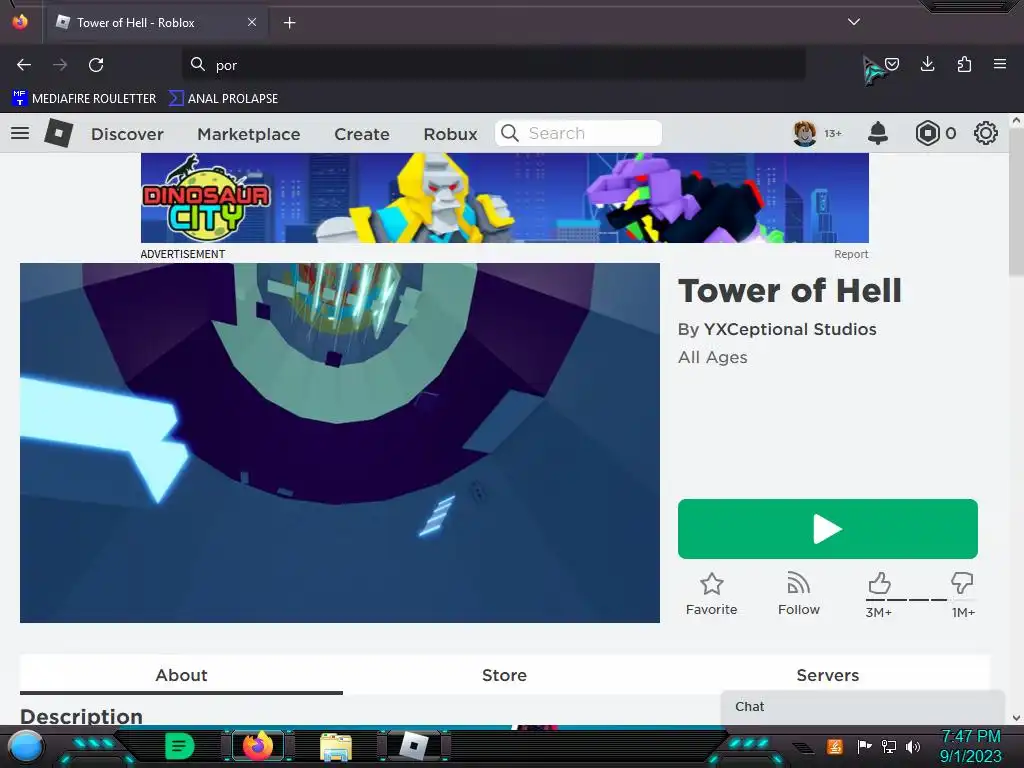Open the Marketplace page
Screen dimensions: 1024x768
[x=249, y=134]
